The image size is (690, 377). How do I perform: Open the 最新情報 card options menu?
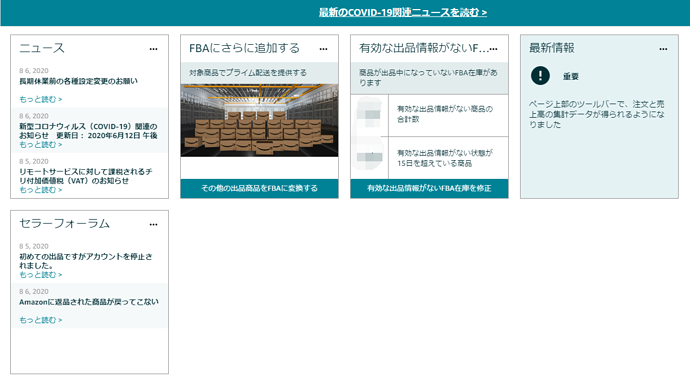[x=663, y=49]
